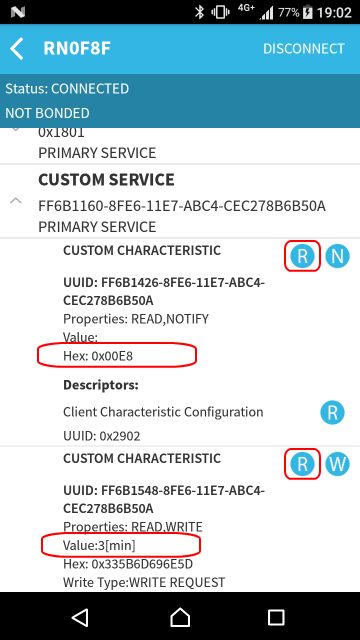Enable notifications with the N icon
This screenshot has width=360, height=640.
pyautogui.click(x=337, y=256)
